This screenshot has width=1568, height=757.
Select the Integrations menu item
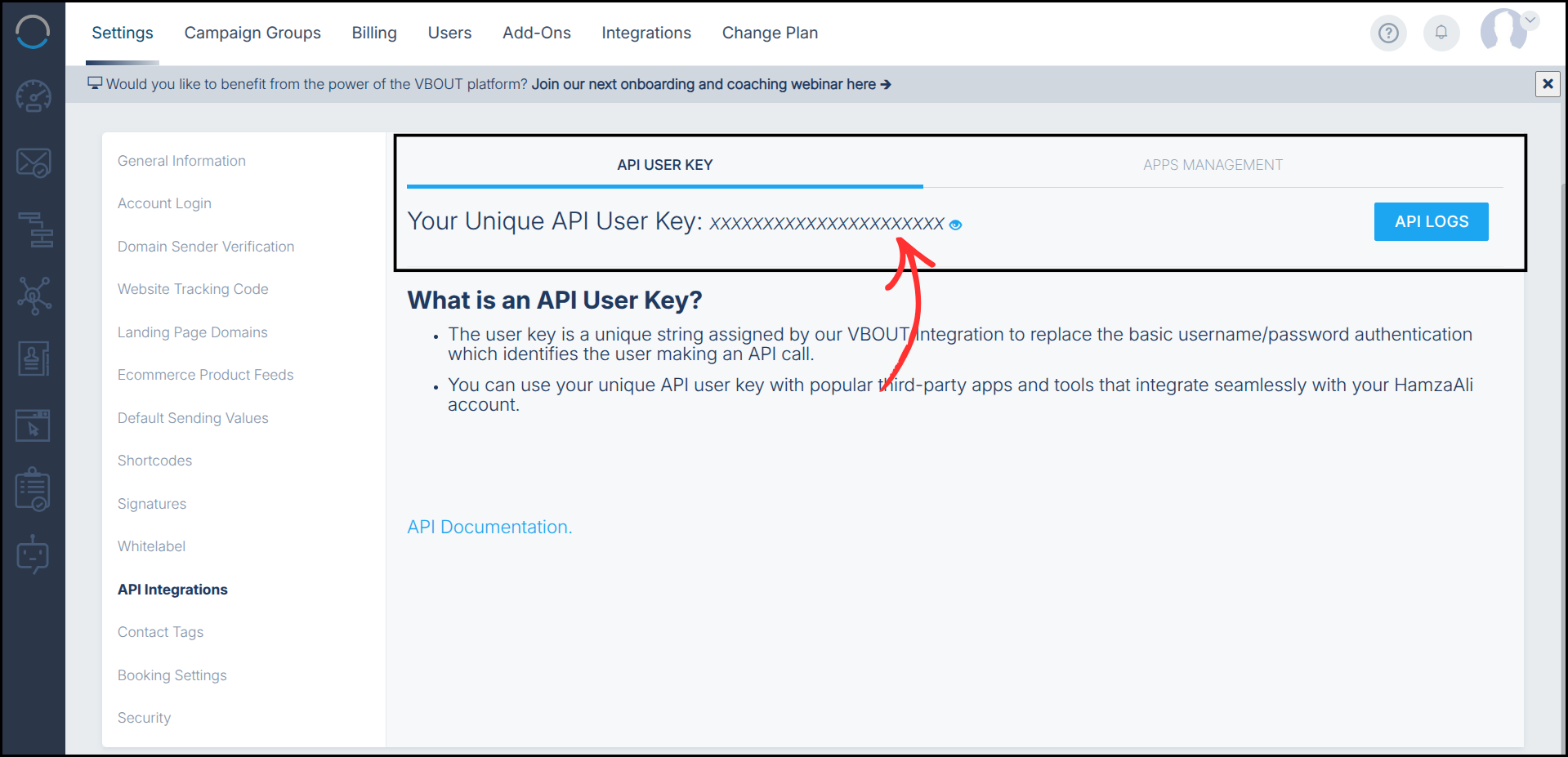pyautogui.click(x=646, y=33)
